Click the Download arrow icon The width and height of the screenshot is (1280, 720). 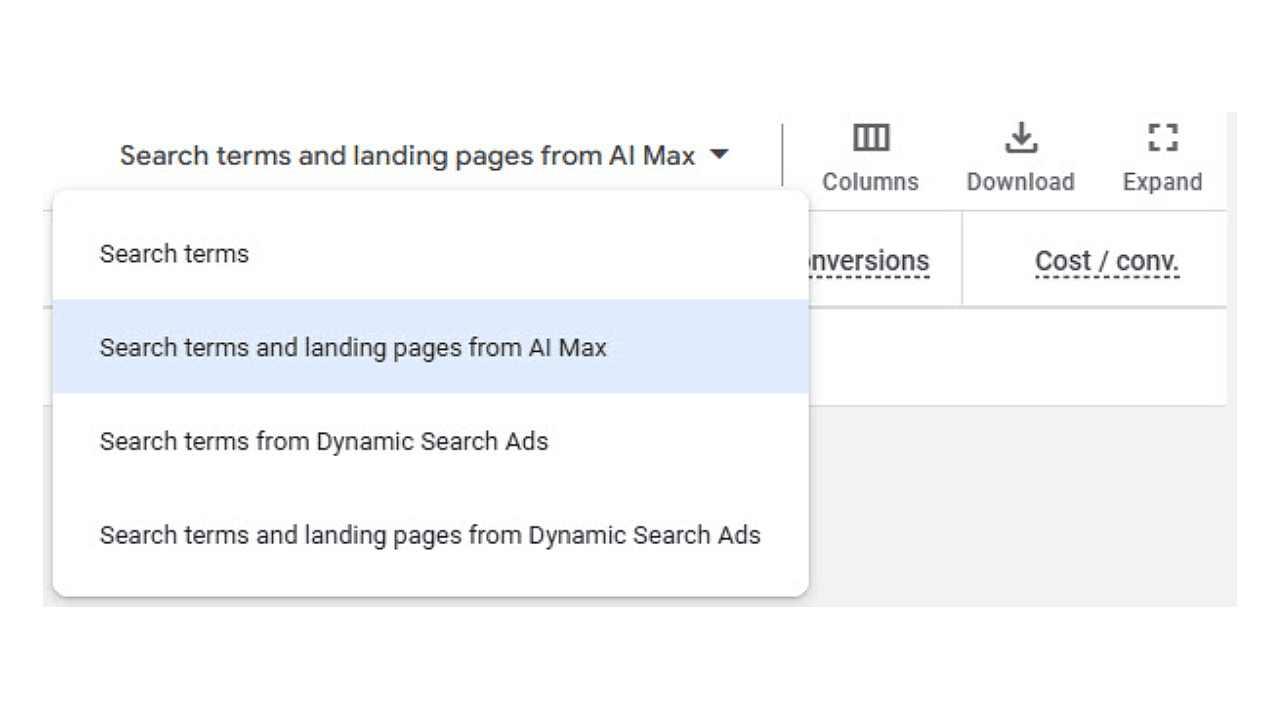pos(1020,138)
